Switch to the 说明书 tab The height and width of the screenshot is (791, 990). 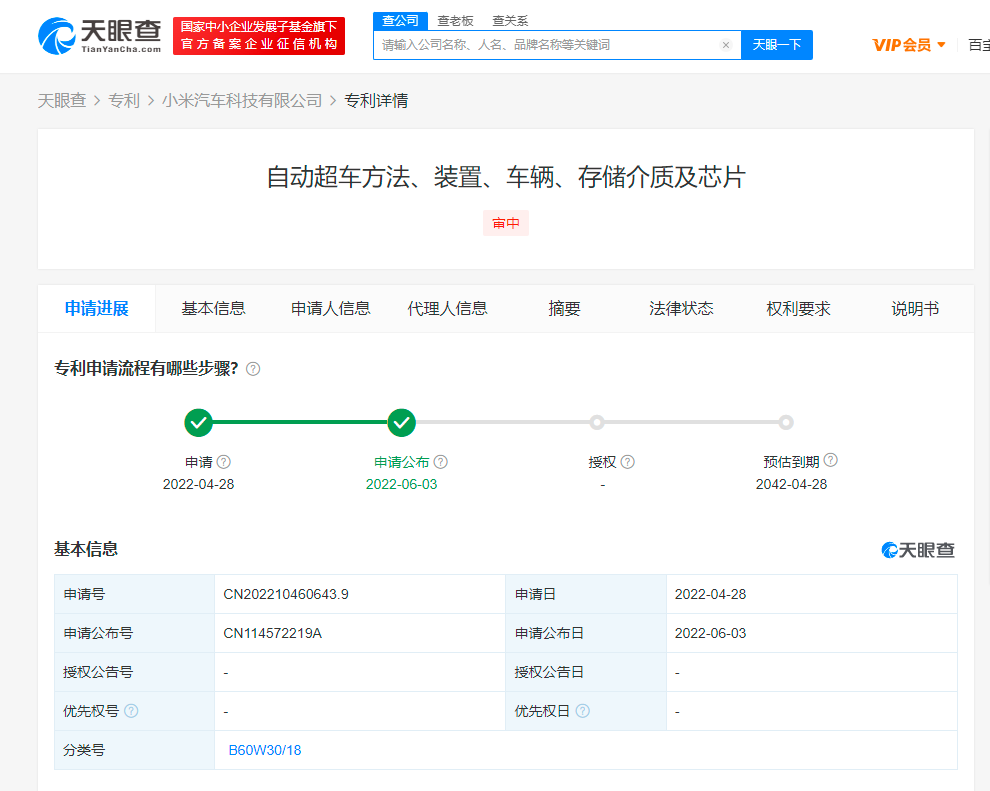914,309
